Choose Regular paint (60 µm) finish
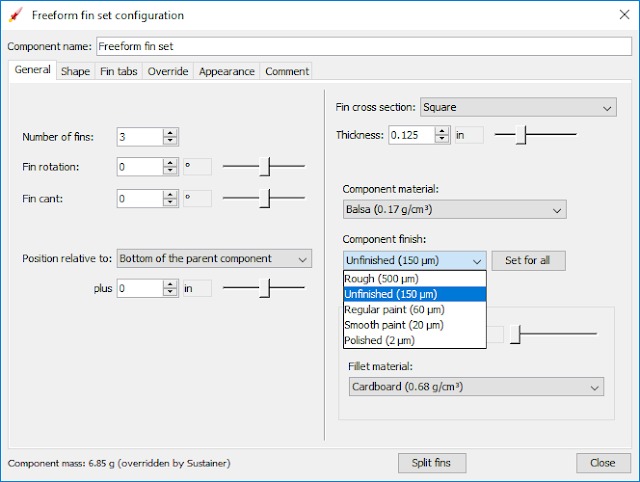Screen dimensions: 640x482 tap(415, 309)
